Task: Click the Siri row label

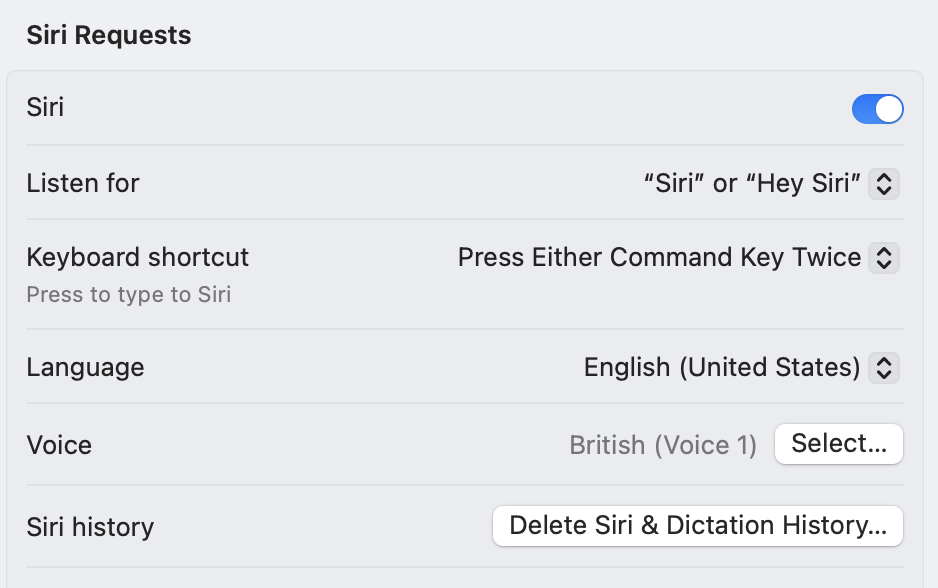Action: pyautogui.click(x=45, y=108)
